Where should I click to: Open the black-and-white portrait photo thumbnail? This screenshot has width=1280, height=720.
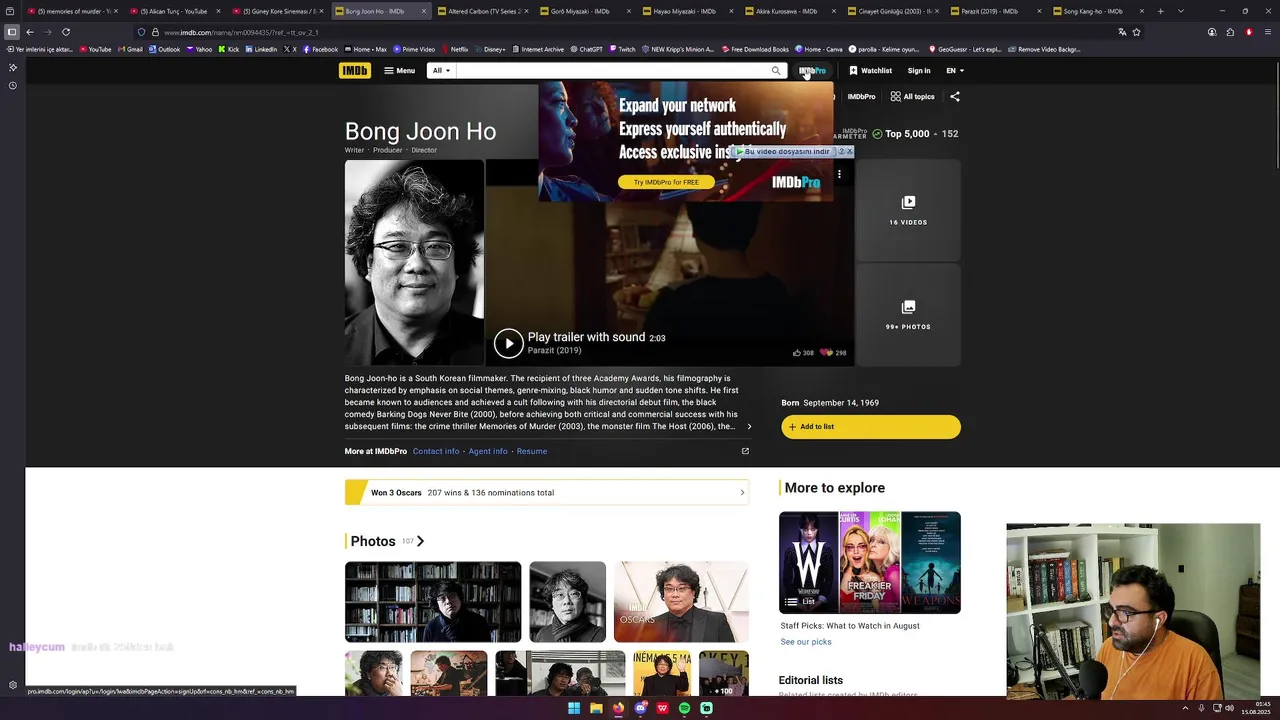click(x=567, y=602)
